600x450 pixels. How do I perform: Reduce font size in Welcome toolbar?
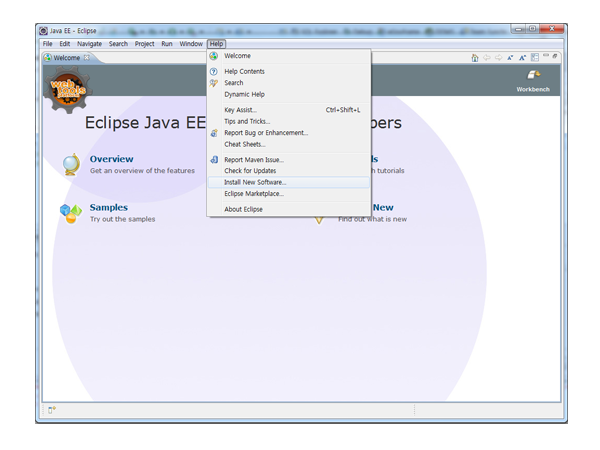510,58
